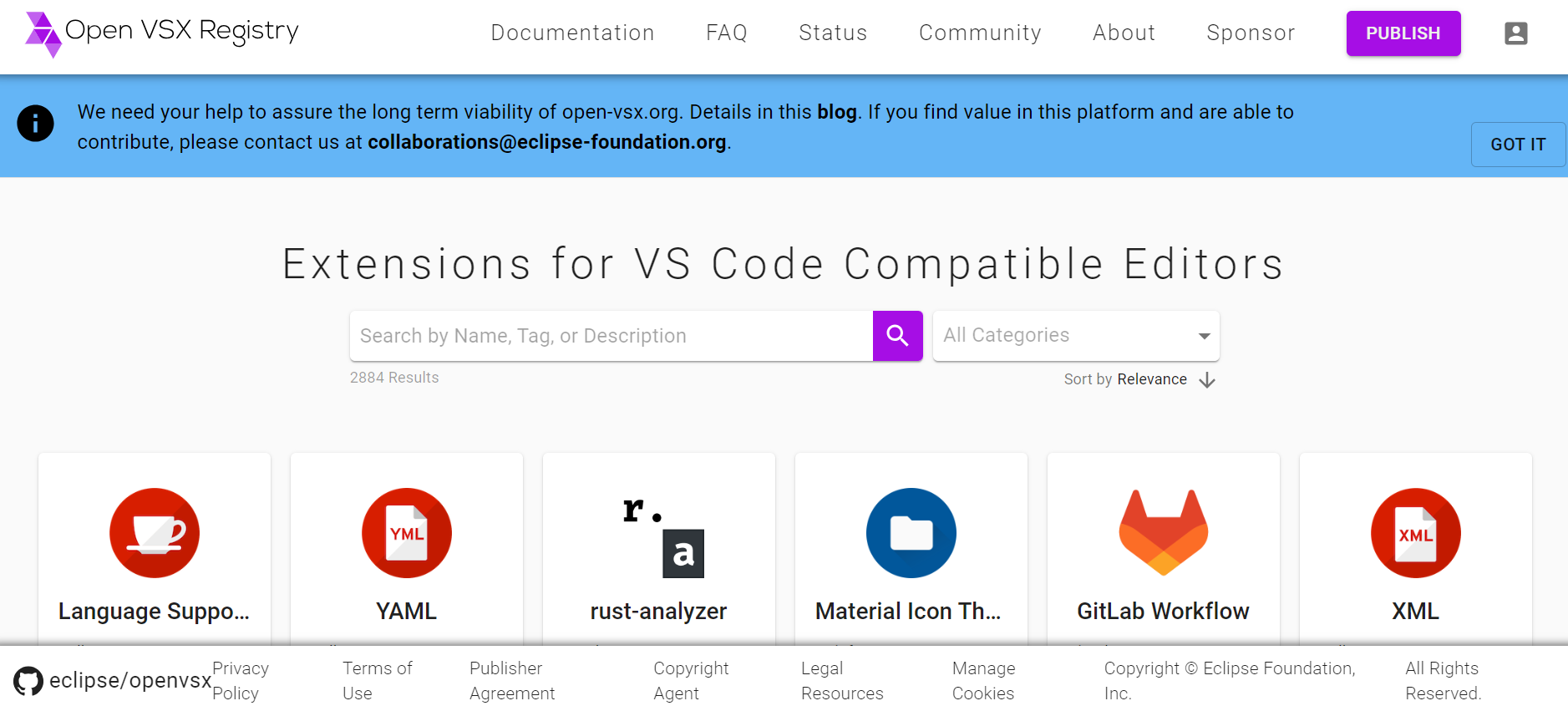
Task: Open the Material Icon Theme extension icon
Action: [911, 533]
